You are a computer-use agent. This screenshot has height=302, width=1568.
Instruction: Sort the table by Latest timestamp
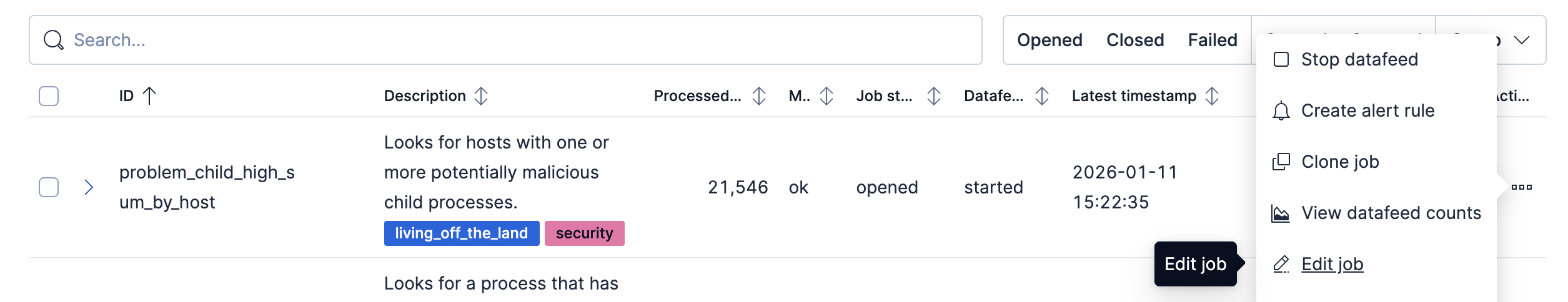[1211, 96]
